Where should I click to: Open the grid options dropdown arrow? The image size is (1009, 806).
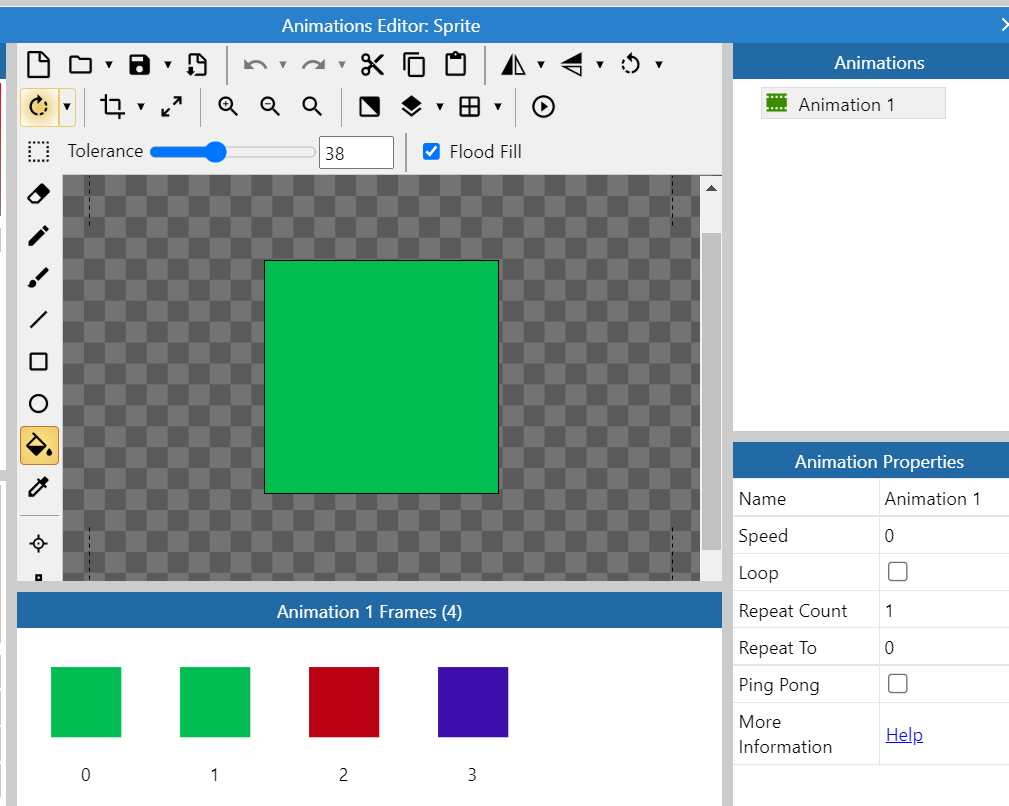point(497,107)
